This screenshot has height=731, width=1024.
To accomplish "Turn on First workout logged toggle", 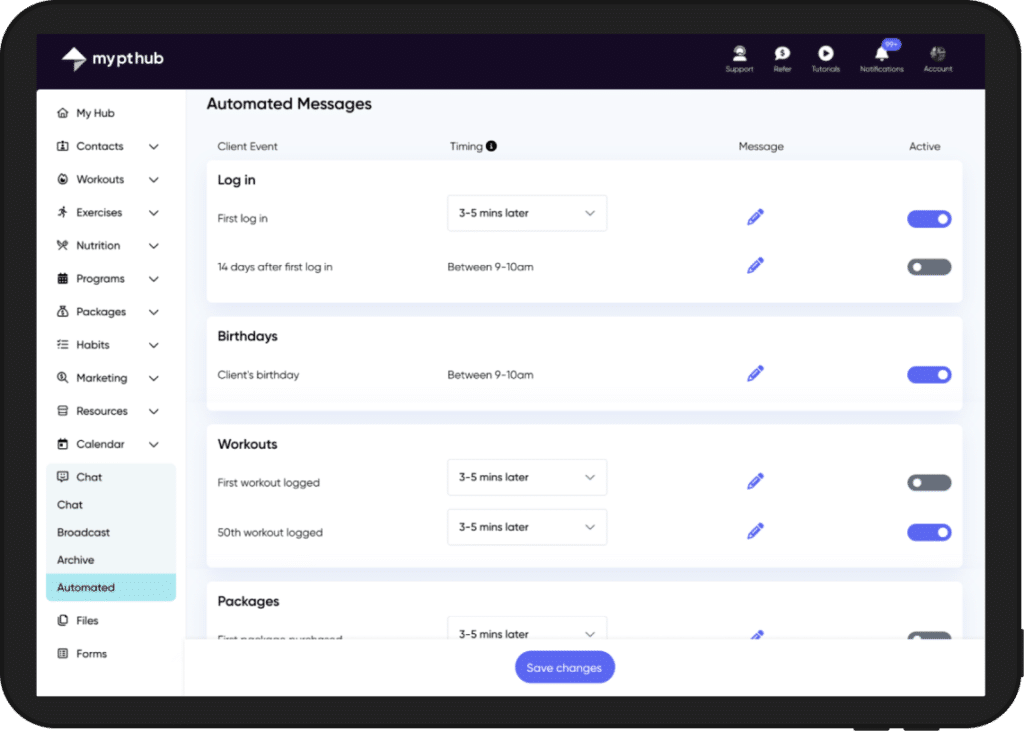I will 928,483.
